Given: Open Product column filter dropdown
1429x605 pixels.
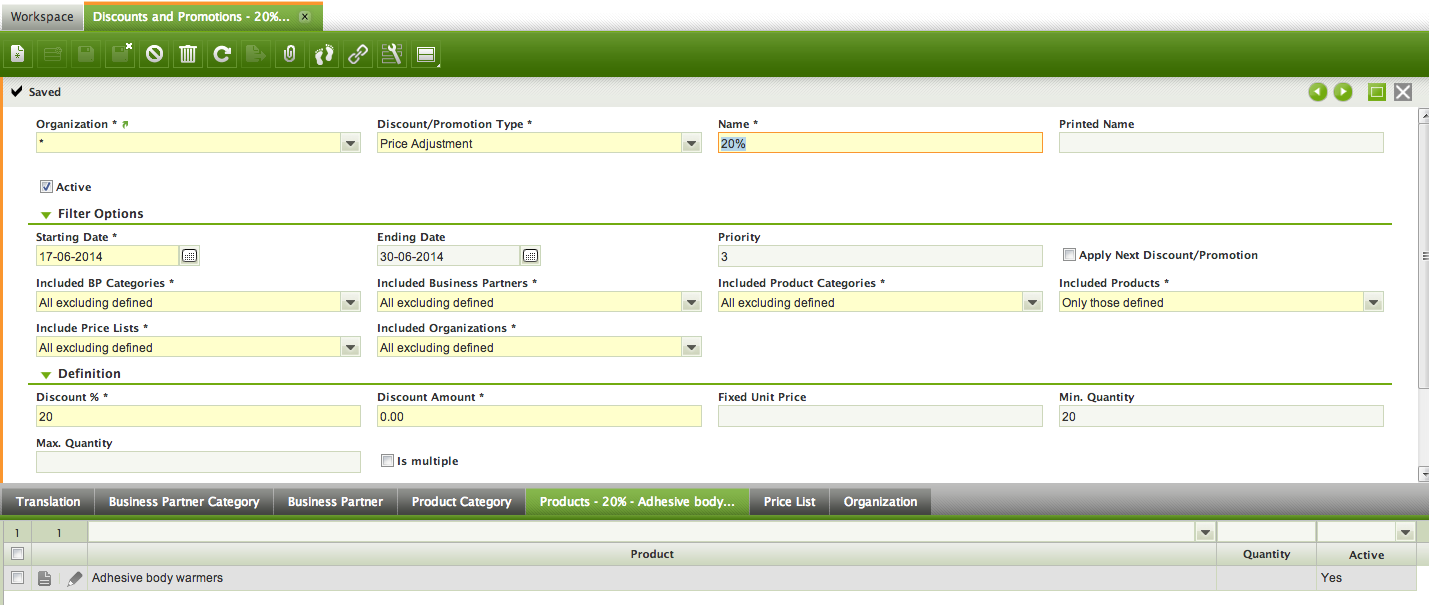Looking at the screenshot, I should [1205, 533].
